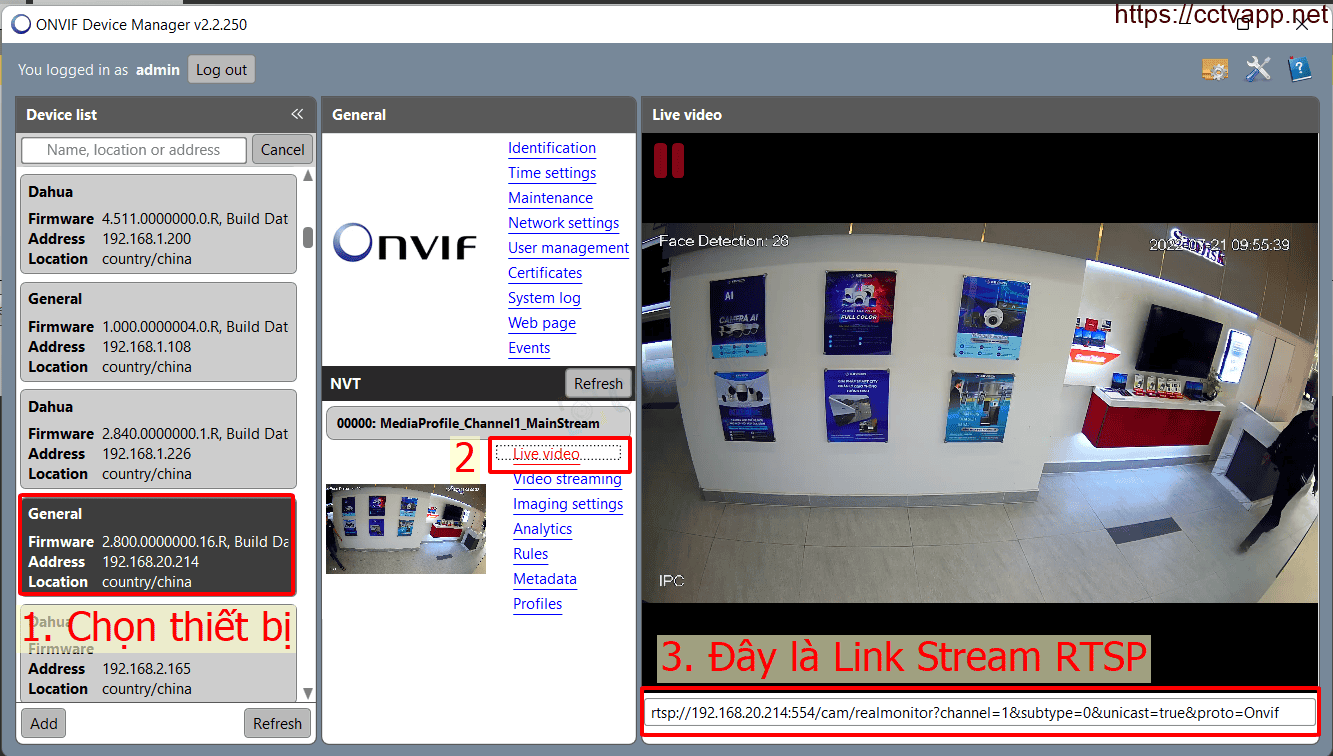Focus the device search input field

click(134, 150)
